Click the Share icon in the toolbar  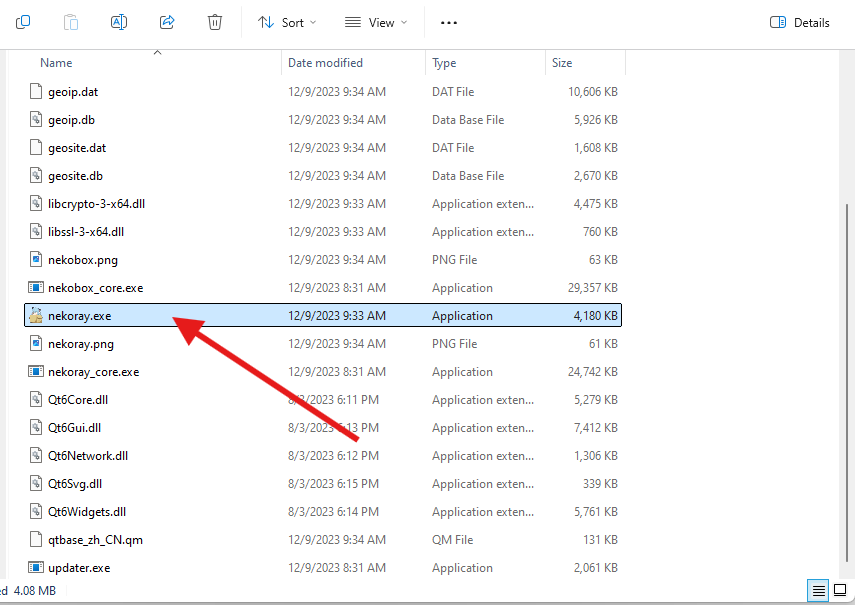(x=167, y=22)
